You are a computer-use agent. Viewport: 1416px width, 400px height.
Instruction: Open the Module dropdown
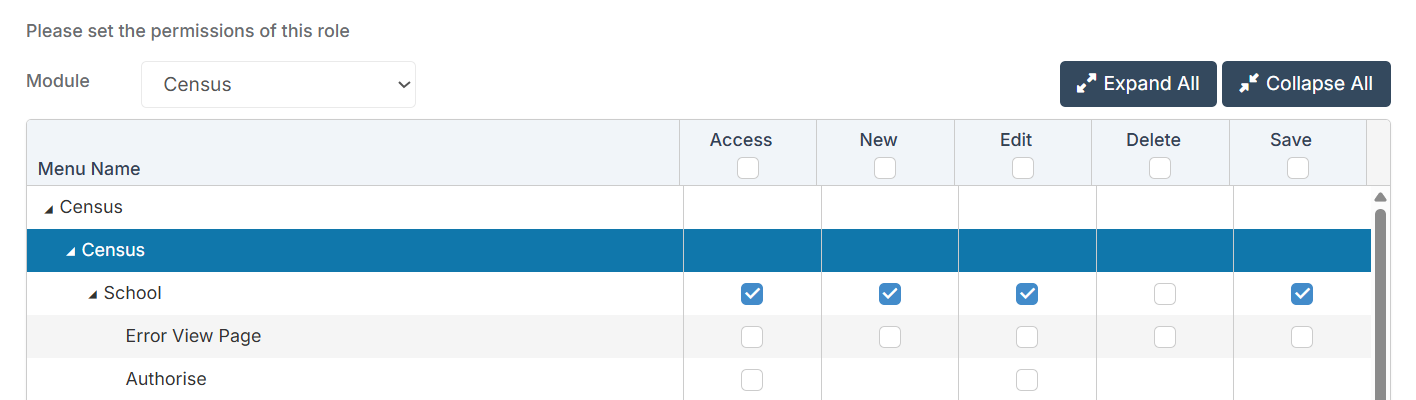coord(278,84)
